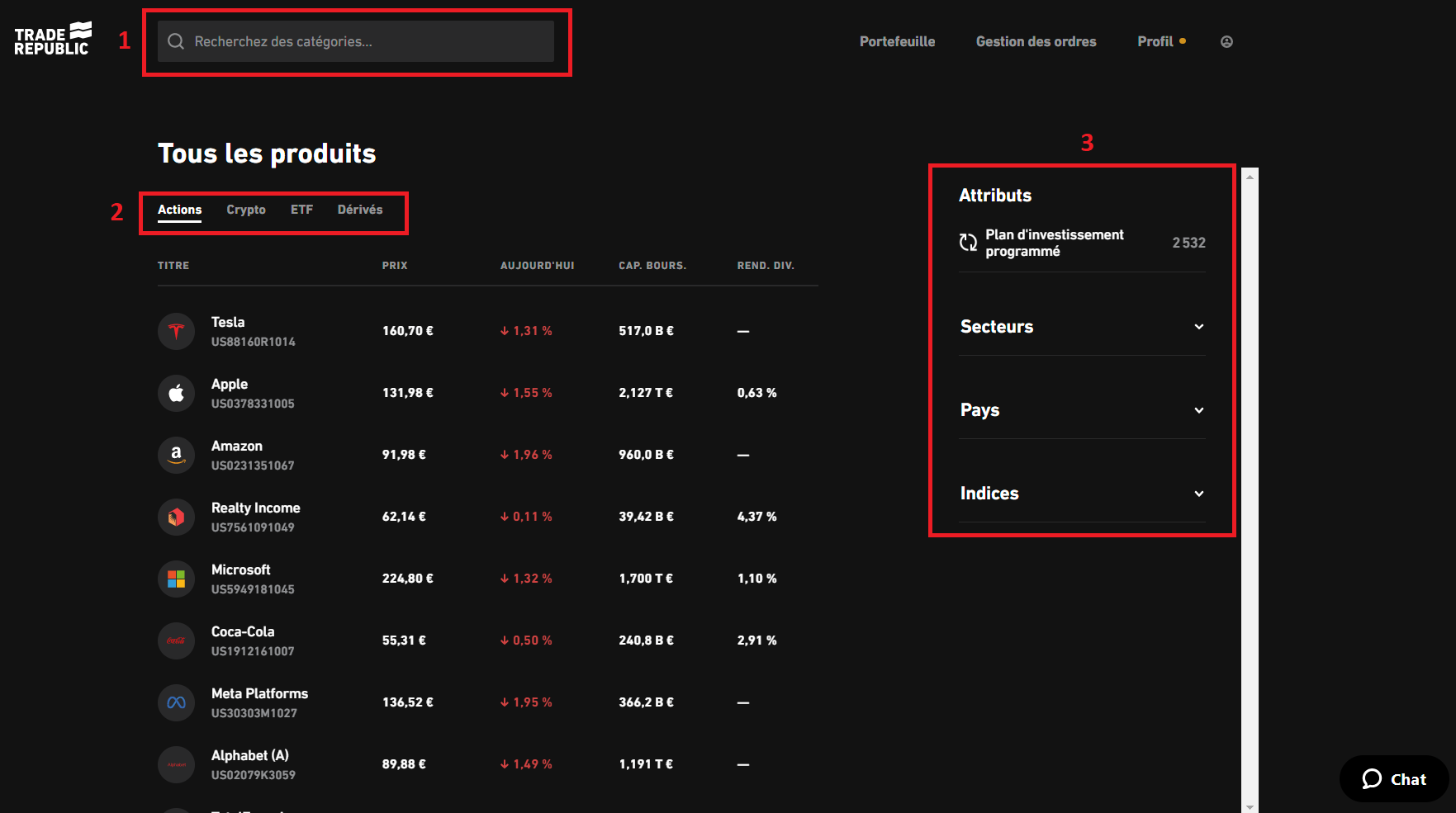The image size is (1456, 813).
Task: Click Coca-Cola dividend yield 2,91 %
Action: point(756,640)
